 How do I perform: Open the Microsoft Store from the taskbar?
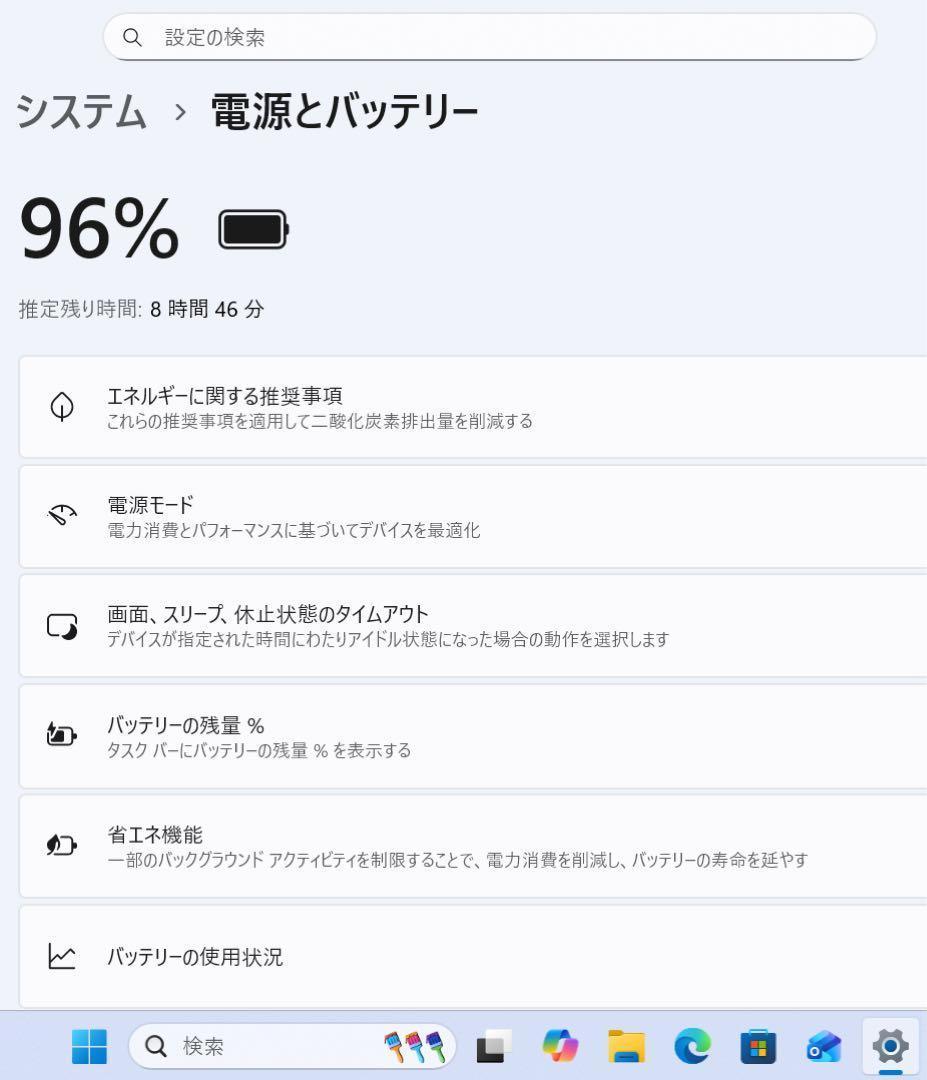tap(757, 1046)
